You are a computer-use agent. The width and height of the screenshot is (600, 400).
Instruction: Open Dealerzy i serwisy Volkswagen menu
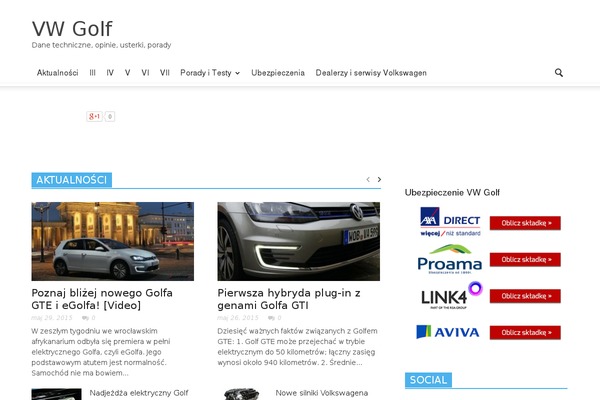[x=371, y=73]
